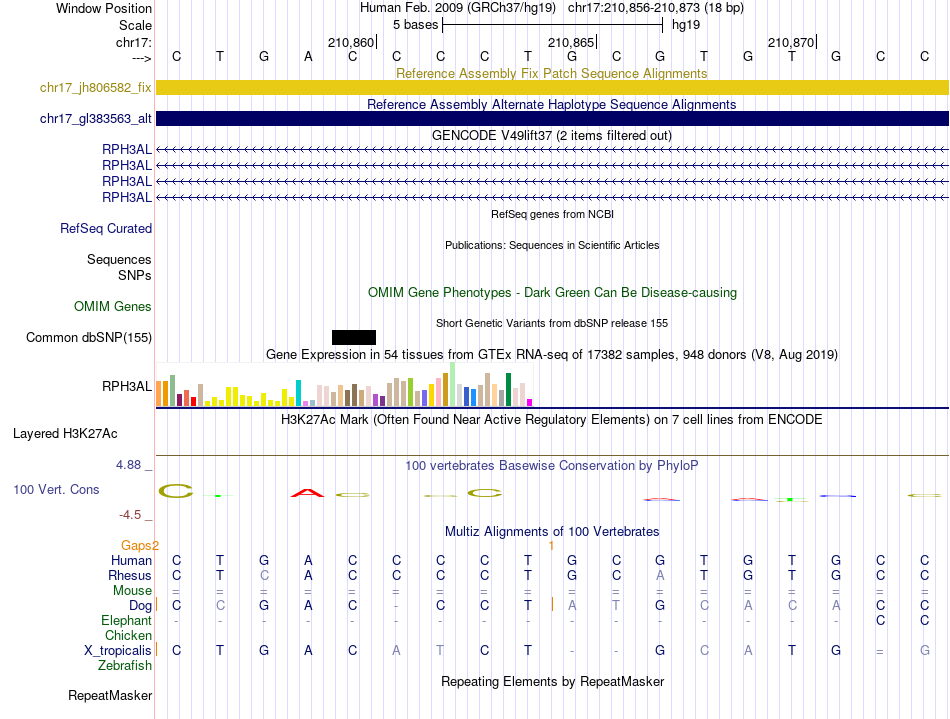Click the yellow fix patch alignment bar
The height and width of the screenshot is (719, 950).
[x=552, y=87]
